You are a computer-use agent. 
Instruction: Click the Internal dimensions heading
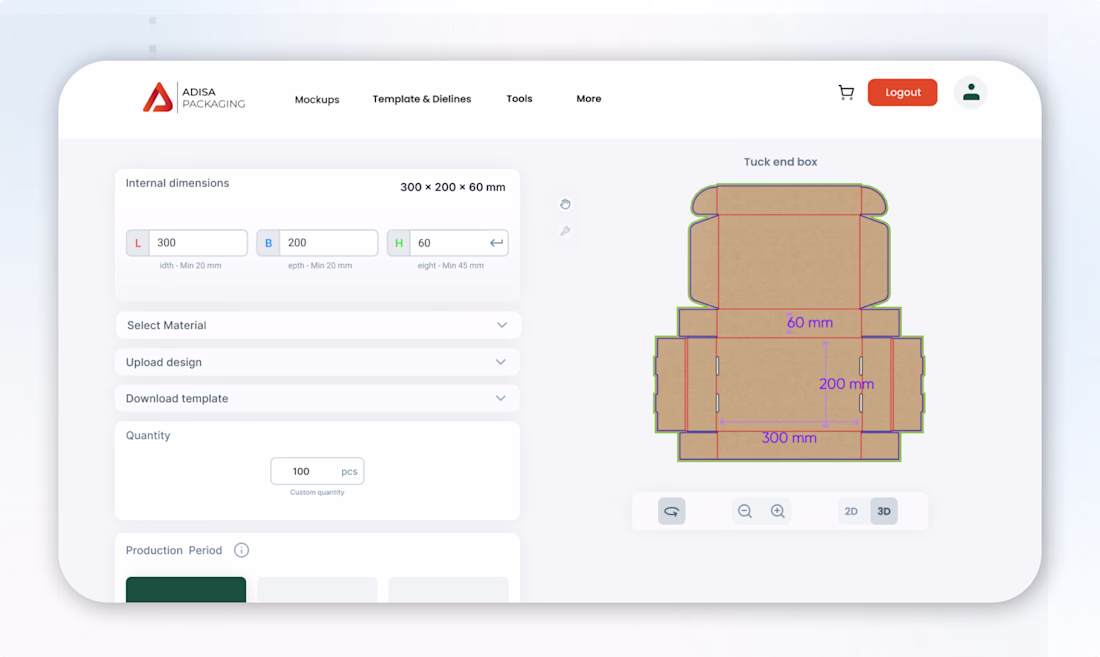click(177, 183)
